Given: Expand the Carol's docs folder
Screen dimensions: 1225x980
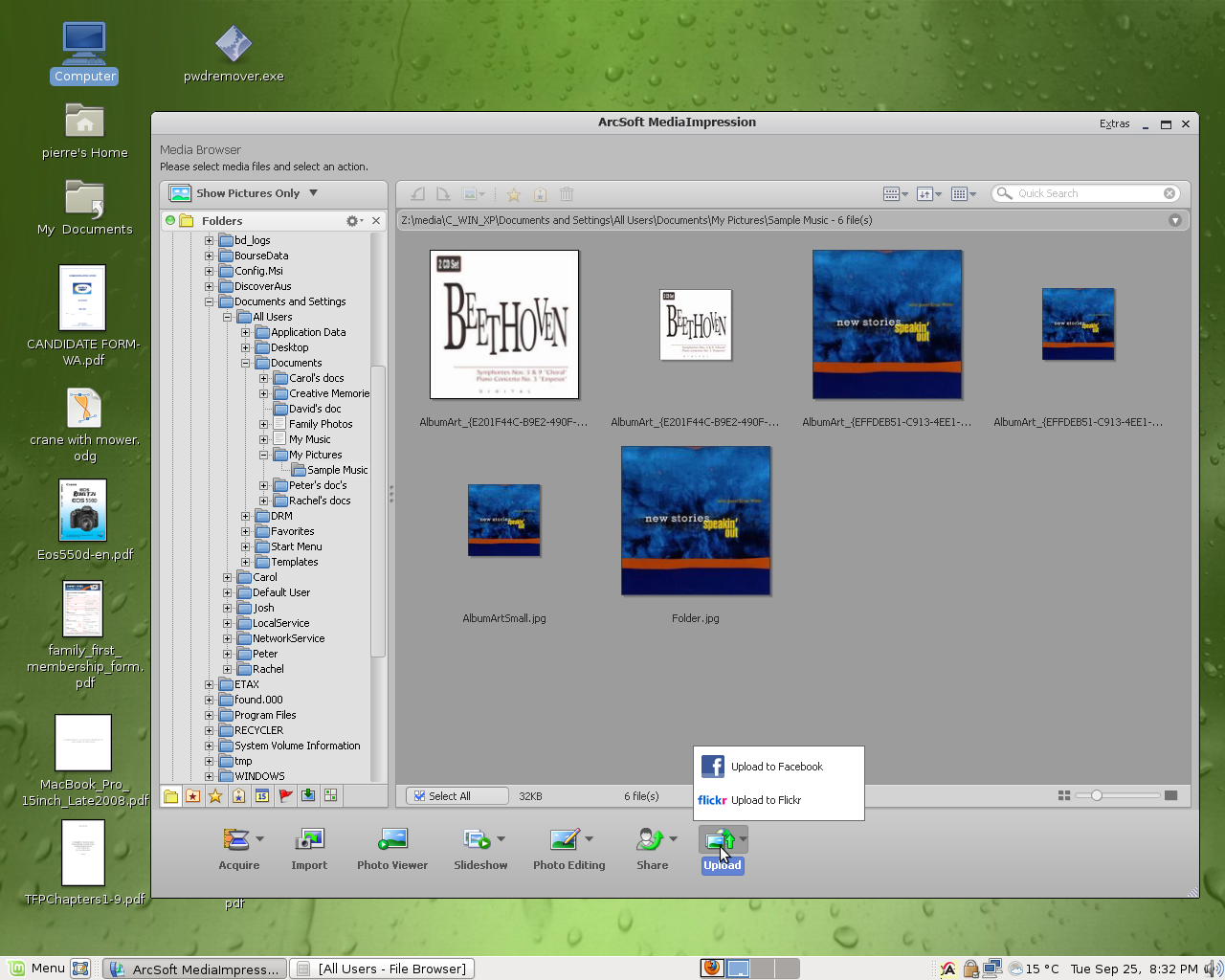Looking at the screenshot, I should coord(264,378).
